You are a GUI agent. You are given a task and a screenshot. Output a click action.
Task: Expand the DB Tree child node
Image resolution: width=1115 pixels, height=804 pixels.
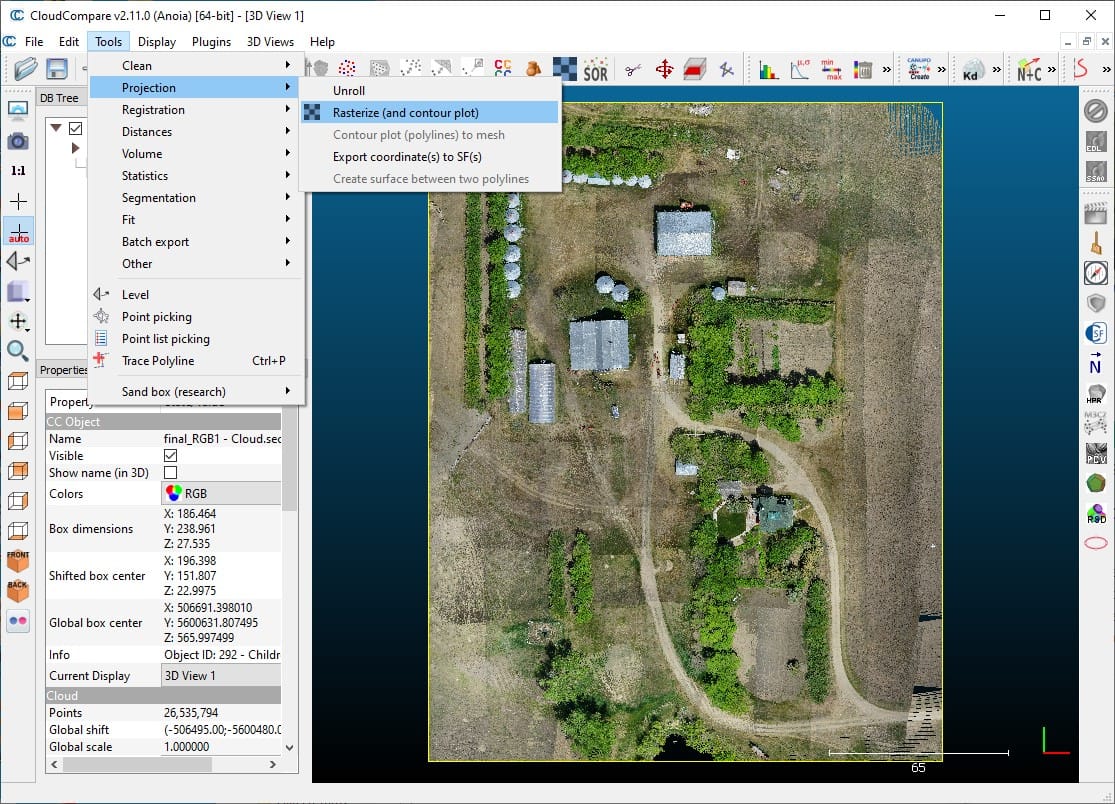[x=75, y=148]
